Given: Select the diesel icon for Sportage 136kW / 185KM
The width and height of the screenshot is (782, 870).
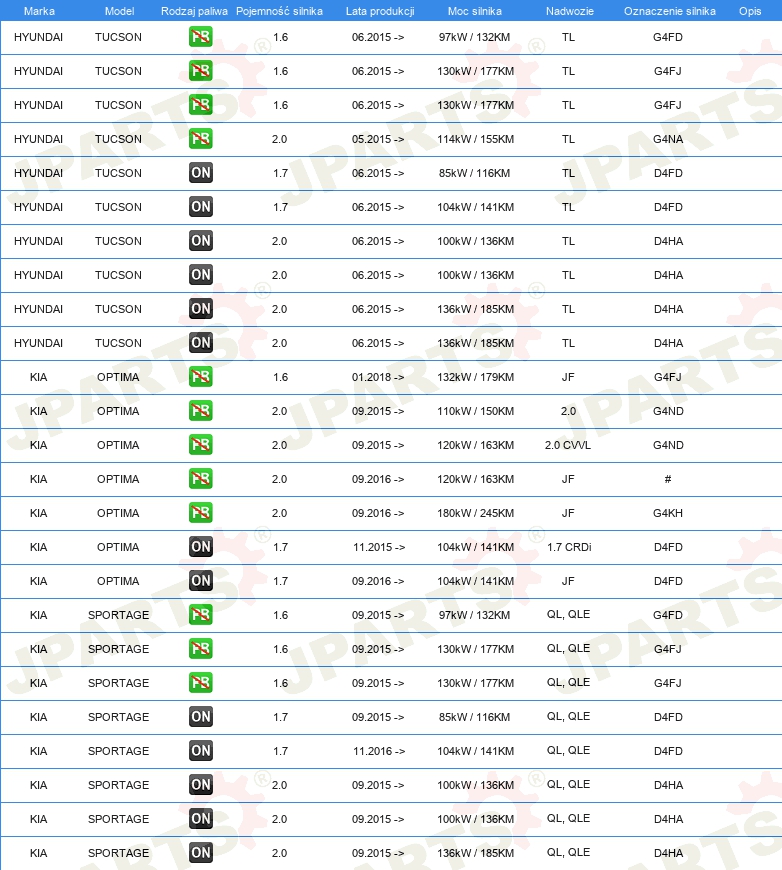Looking at the screenshot, I should pos(200,852).
